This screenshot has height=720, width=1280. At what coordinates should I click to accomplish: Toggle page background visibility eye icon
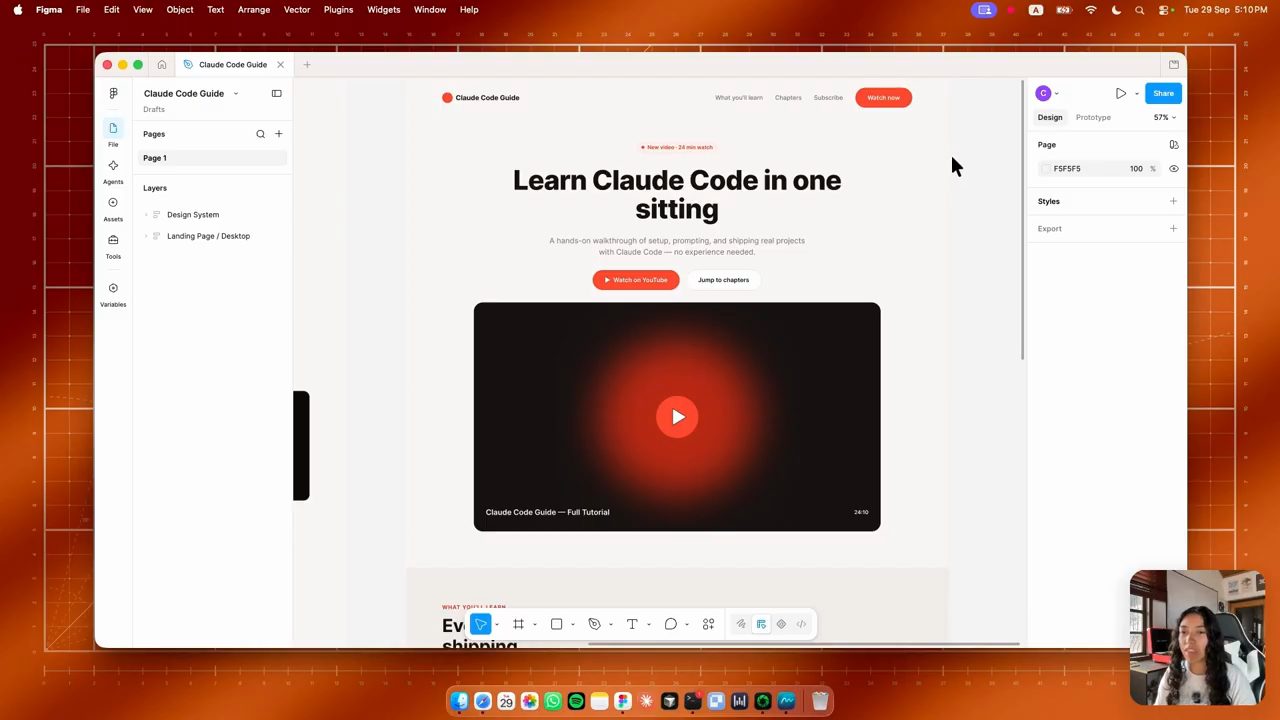1174,169
